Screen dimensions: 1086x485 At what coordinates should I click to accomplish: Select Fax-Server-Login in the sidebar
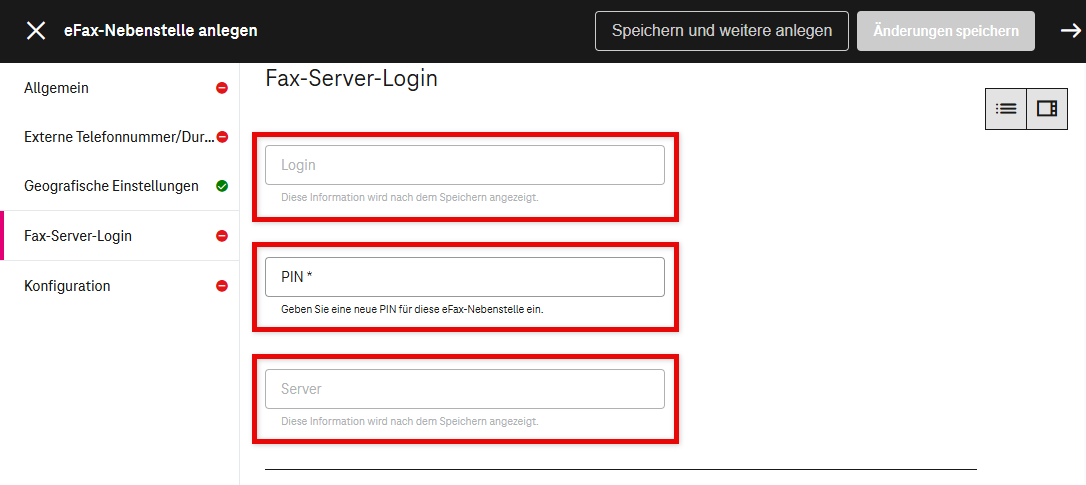(78, 236)
